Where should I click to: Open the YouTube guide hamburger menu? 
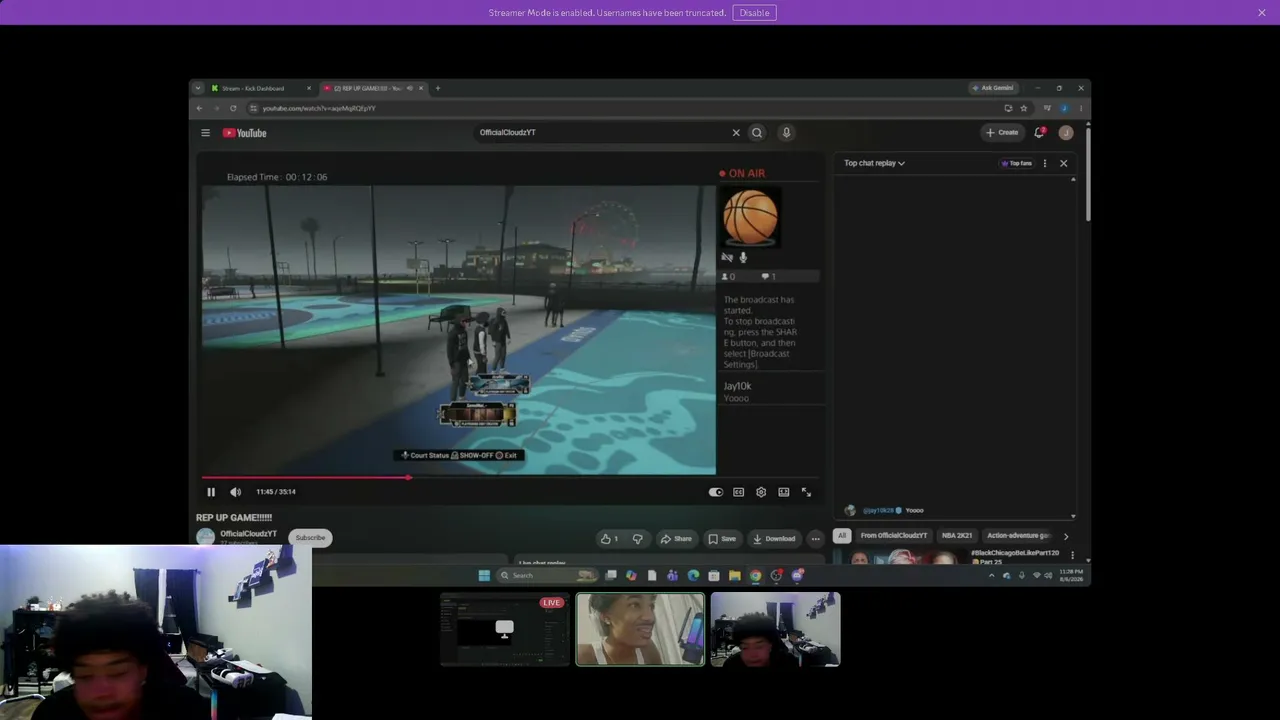tap(205, 133)
